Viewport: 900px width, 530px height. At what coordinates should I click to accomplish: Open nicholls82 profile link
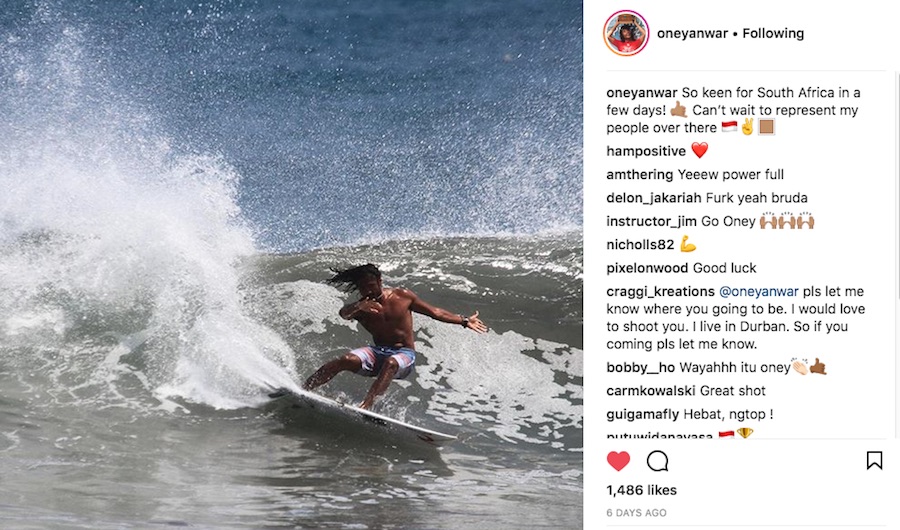point(640,245)
